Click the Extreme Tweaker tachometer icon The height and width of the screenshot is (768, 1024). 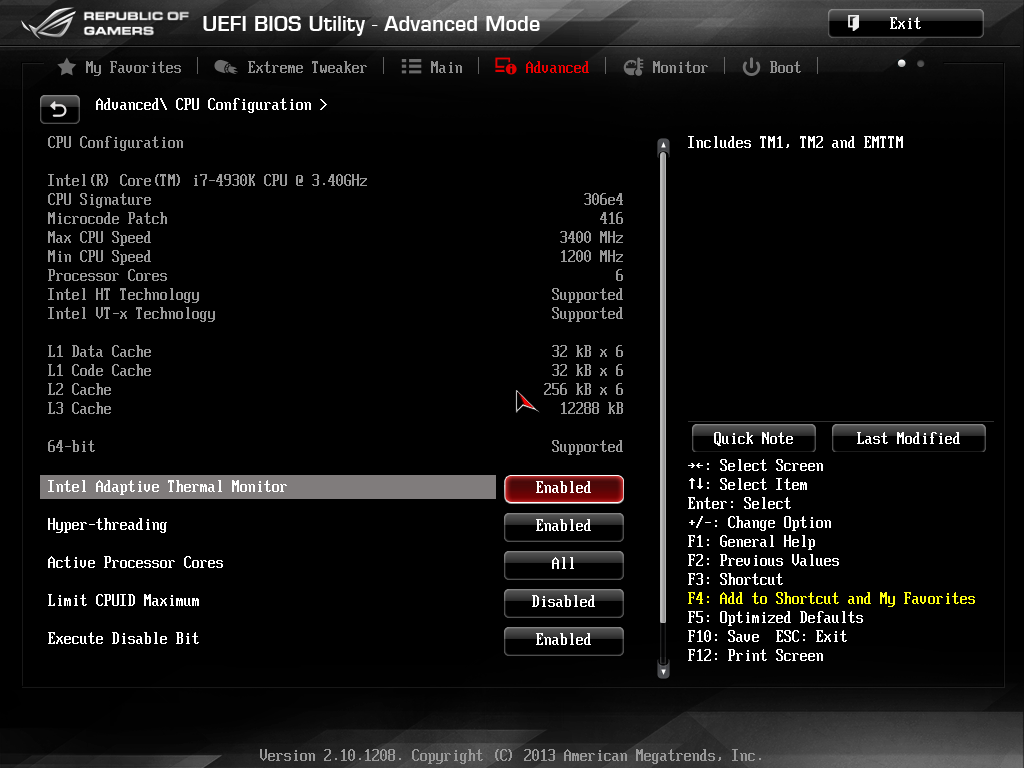[x=225, y=67]
